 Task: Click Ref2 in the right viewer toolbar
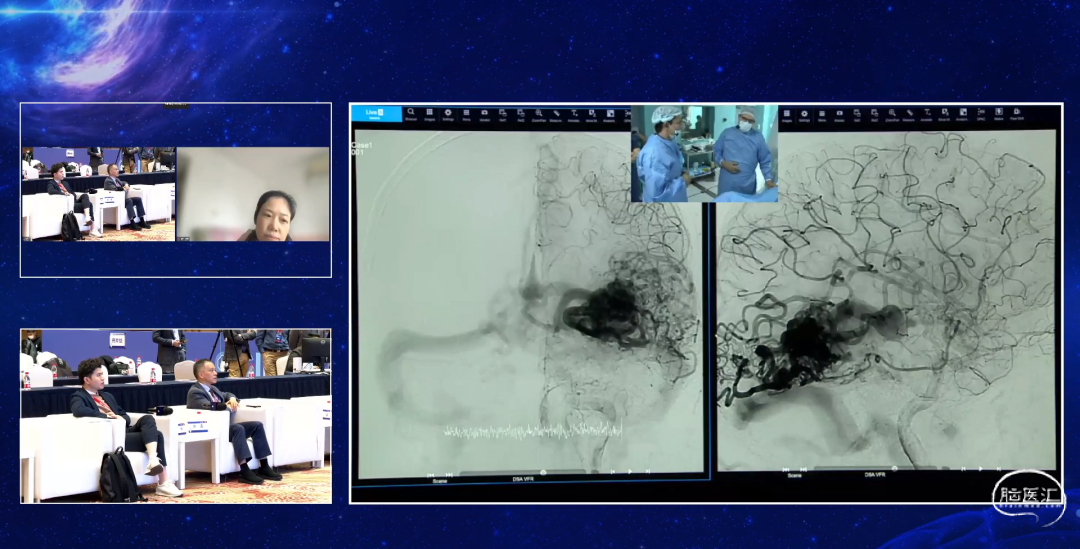874,115
